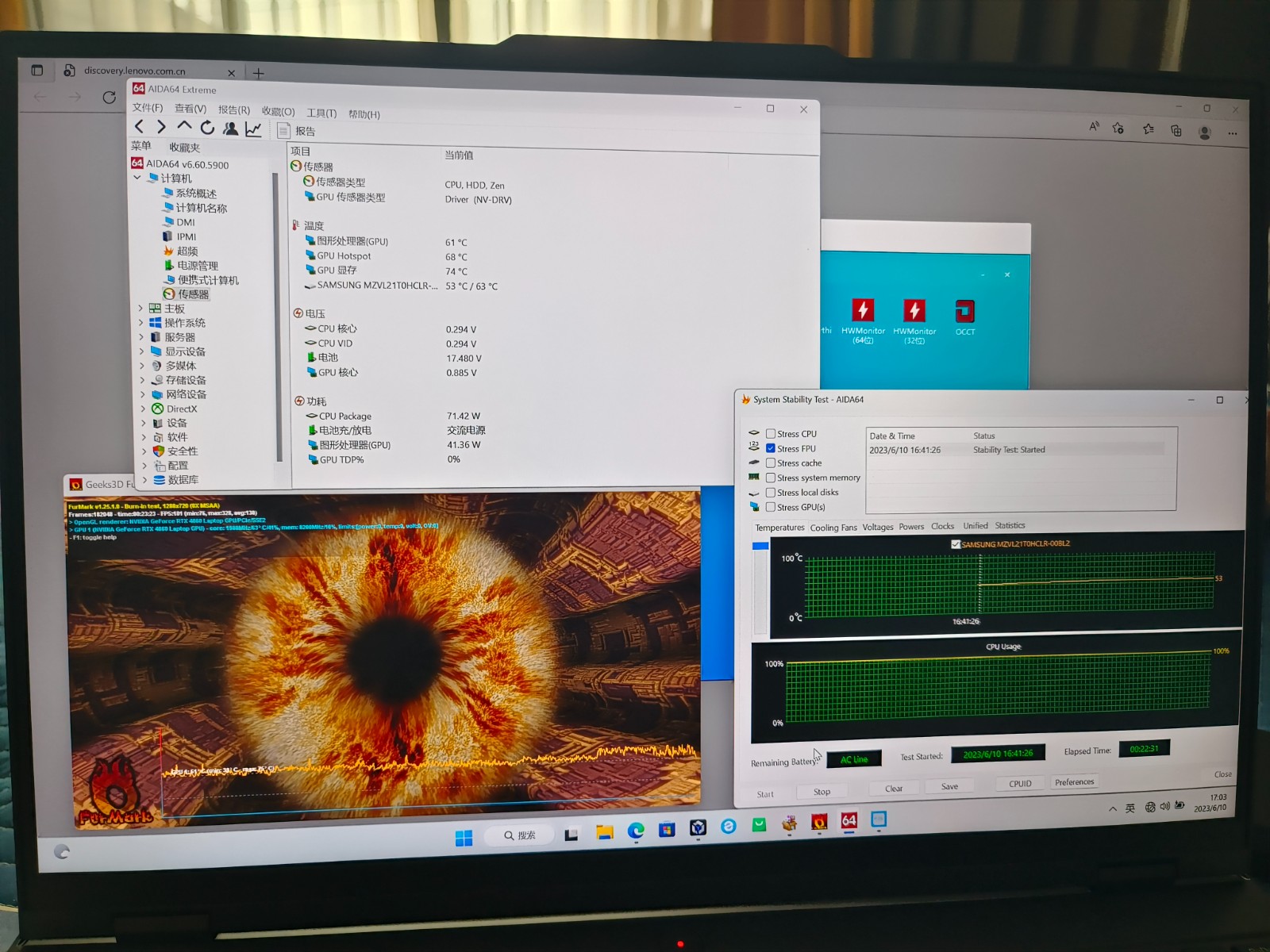Expand the 服务器 tree node
The width and height of the screenshot is (1270, 952).
coord(142,336)
